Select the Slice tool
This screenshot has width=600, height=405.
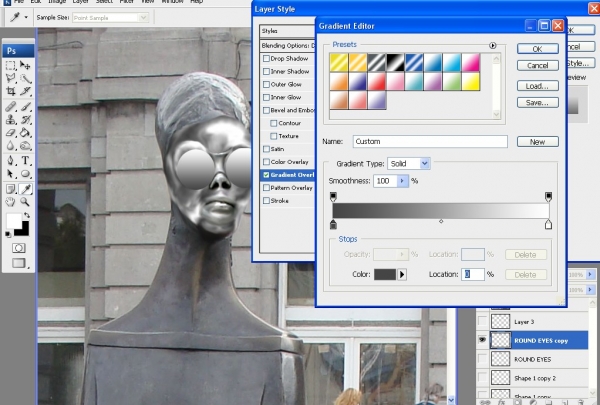click(25, 91)
